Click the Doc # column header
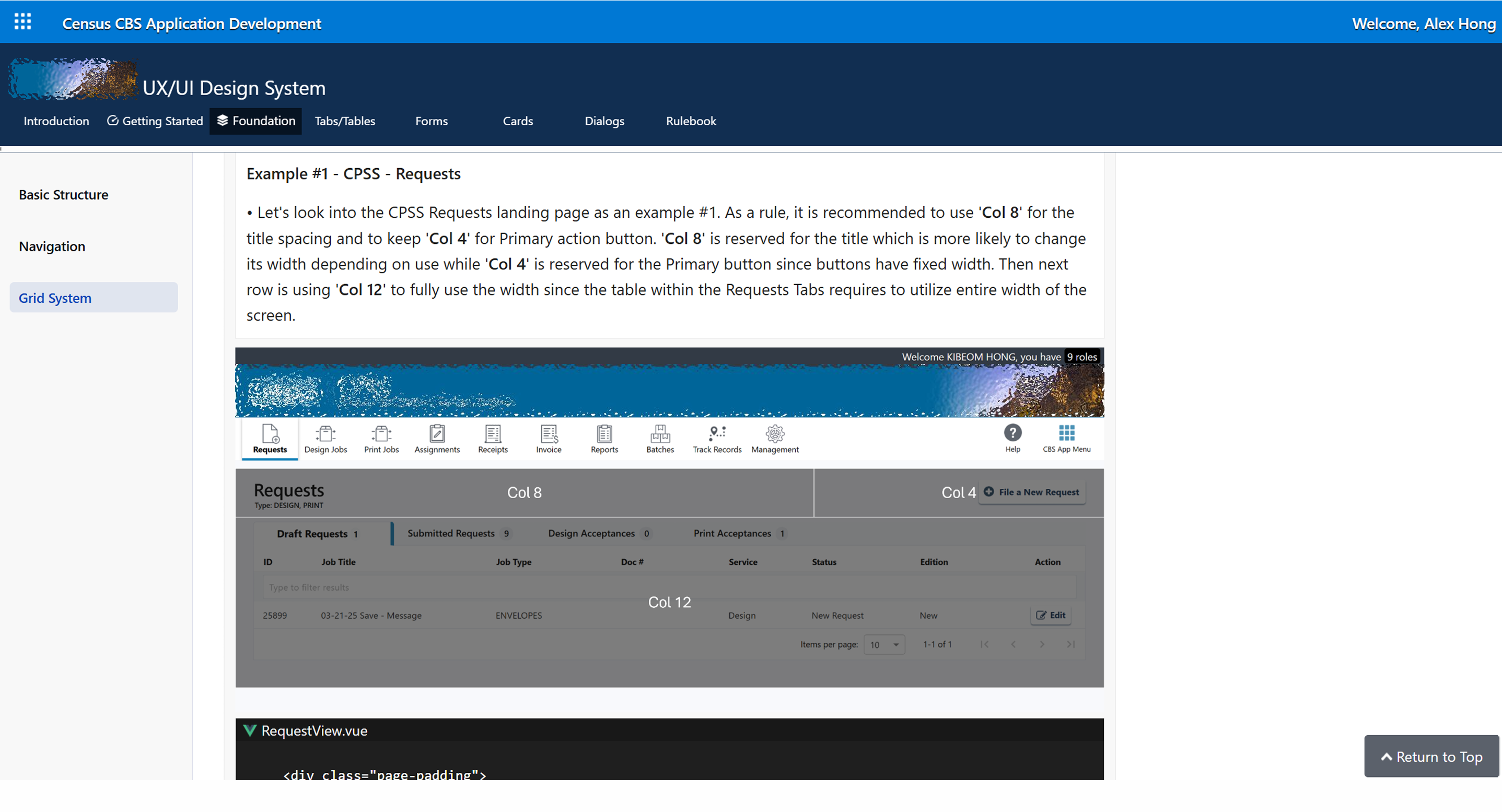 coord(632,562)
